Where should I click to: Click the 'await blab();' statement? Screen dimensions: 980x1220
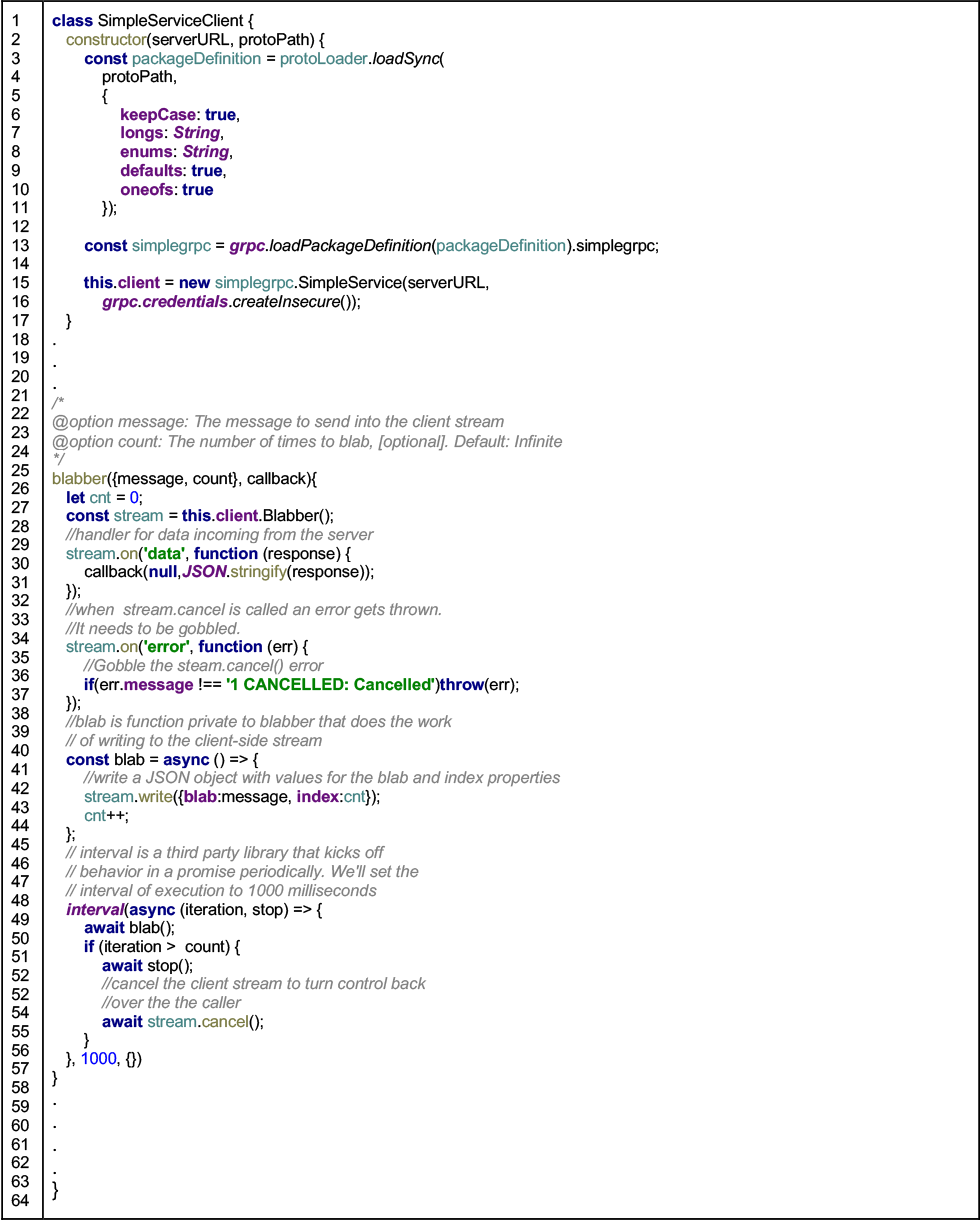point(132,928)
